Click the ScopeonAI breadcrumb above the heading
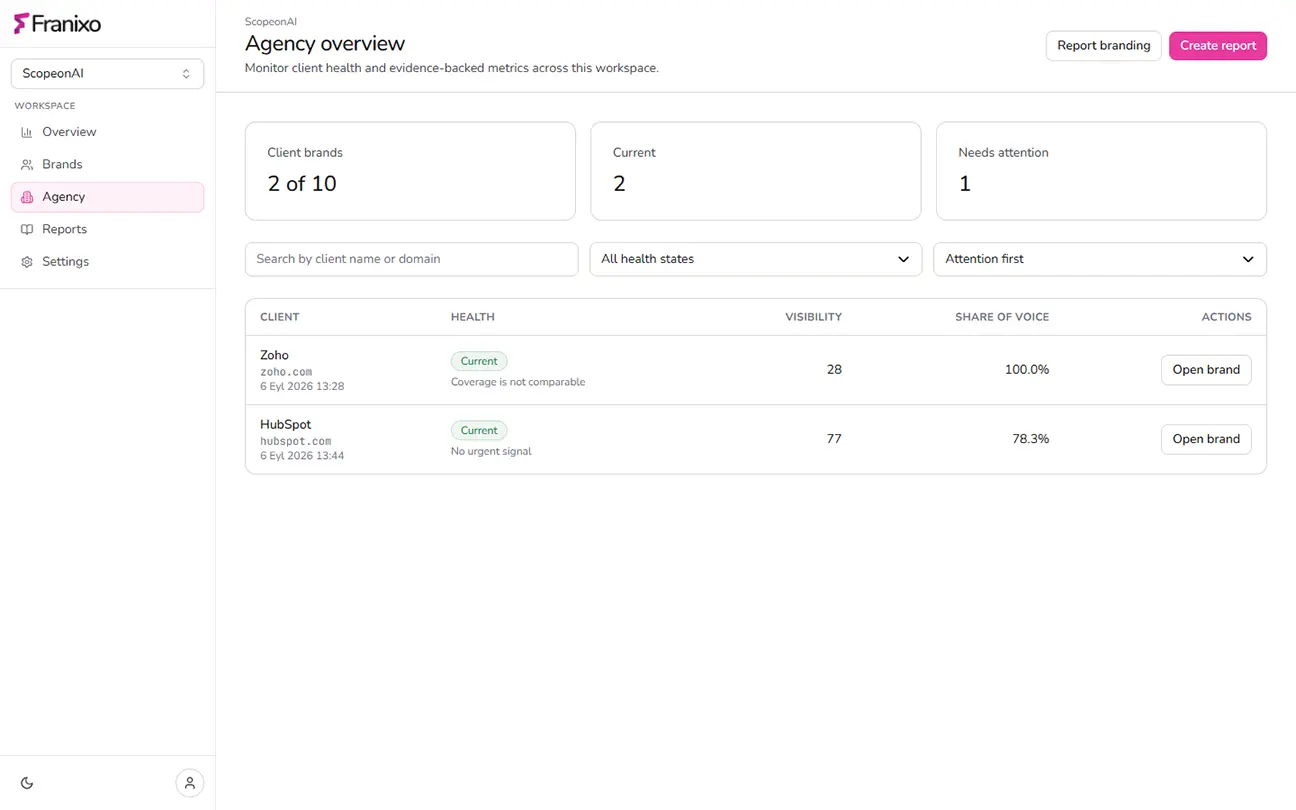The image size is (1296, 810). 271,21
